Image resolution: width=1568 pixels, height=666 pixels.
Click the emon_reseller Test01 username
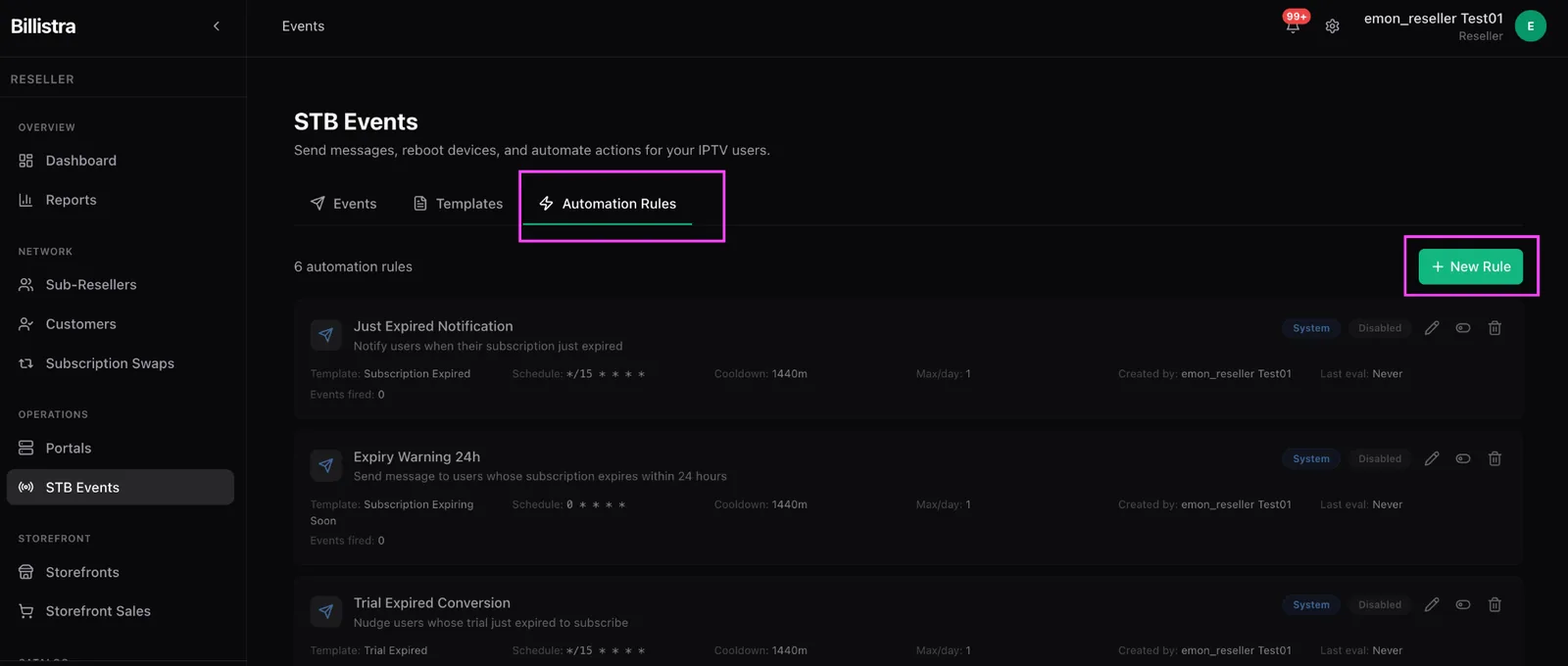[1434, 19]
